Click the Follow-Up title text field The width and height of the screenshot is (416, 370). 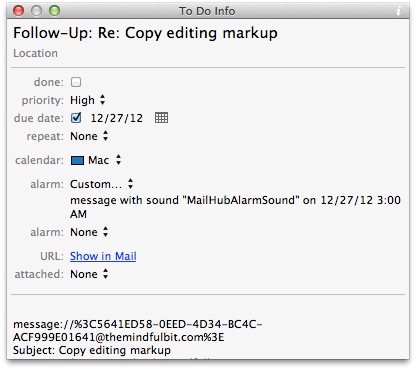point(145,33)
